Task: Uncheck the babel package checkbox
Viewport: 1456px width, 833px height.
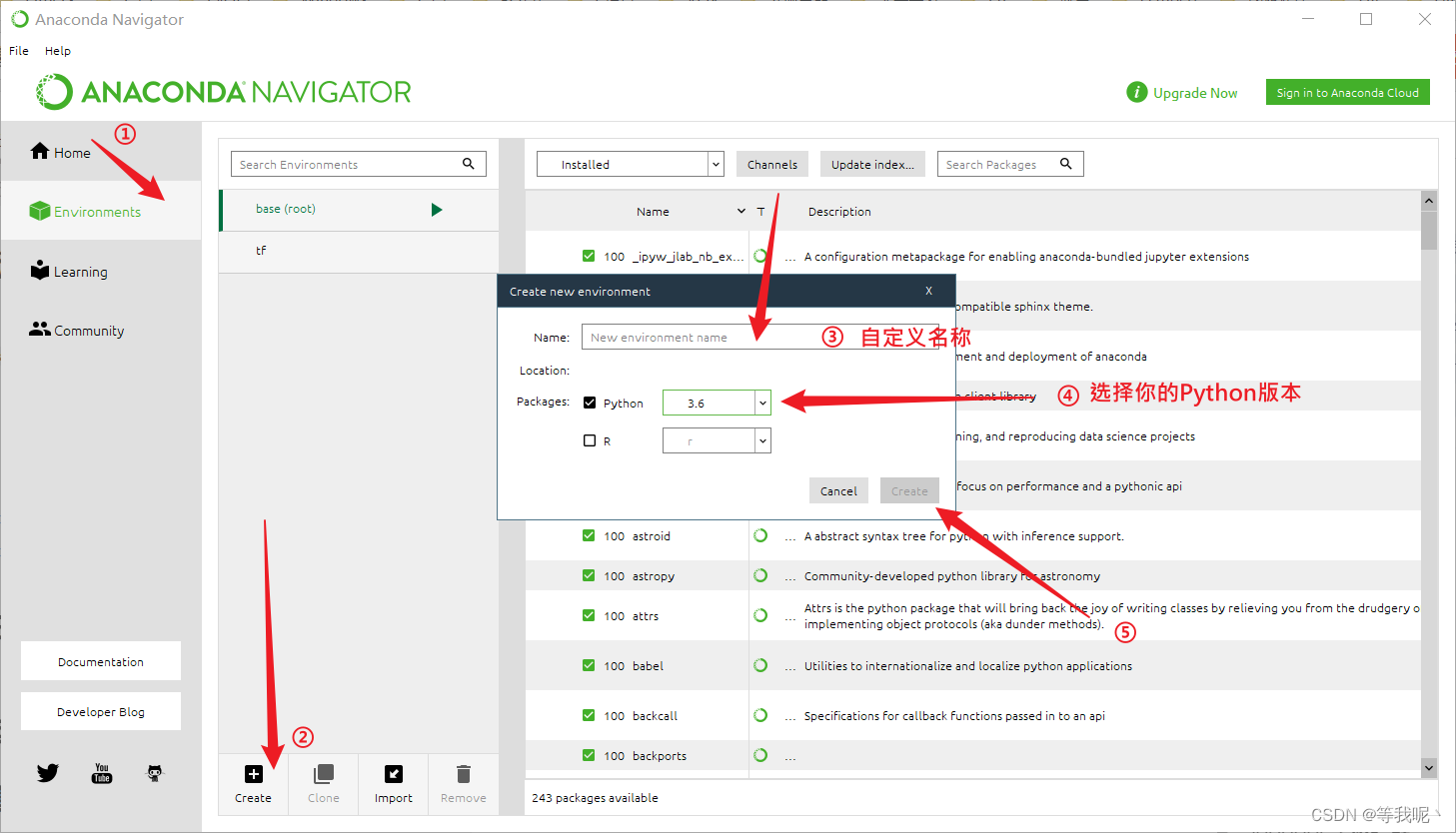Action: click(589, 665)
